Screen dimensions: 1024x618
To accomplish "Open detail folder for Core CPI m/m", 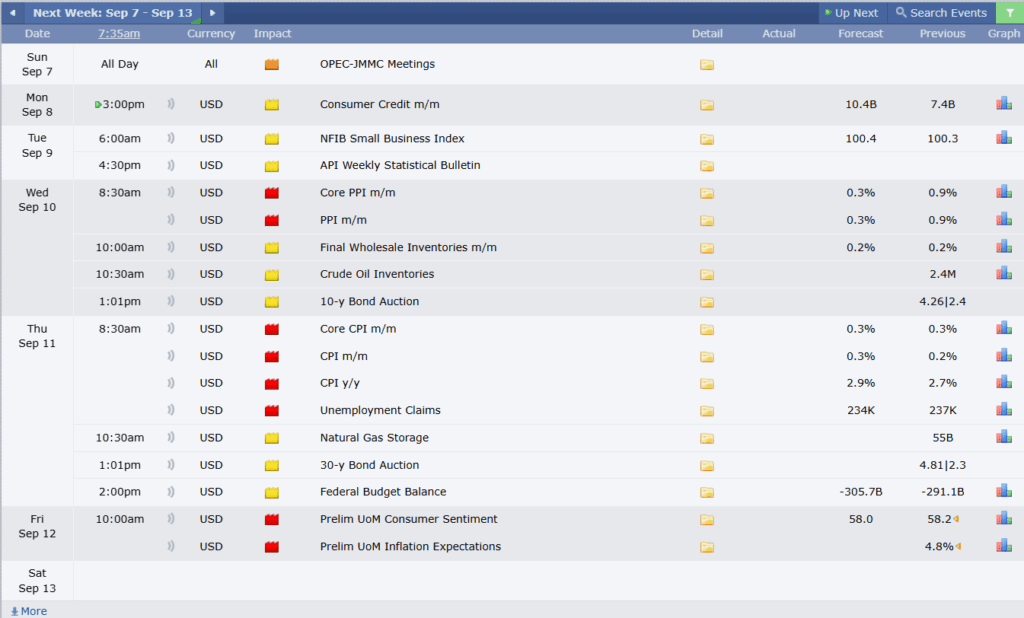I will [707, 329].
